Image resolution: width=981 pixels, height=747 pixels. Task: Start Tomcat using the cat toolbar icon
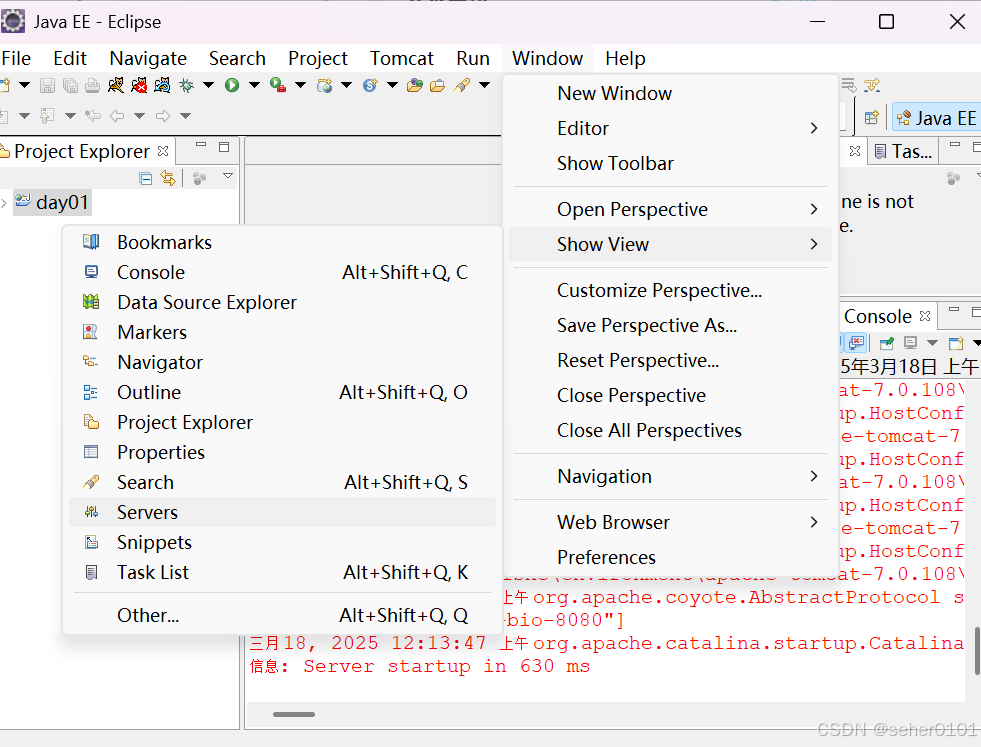pos(116,84)
